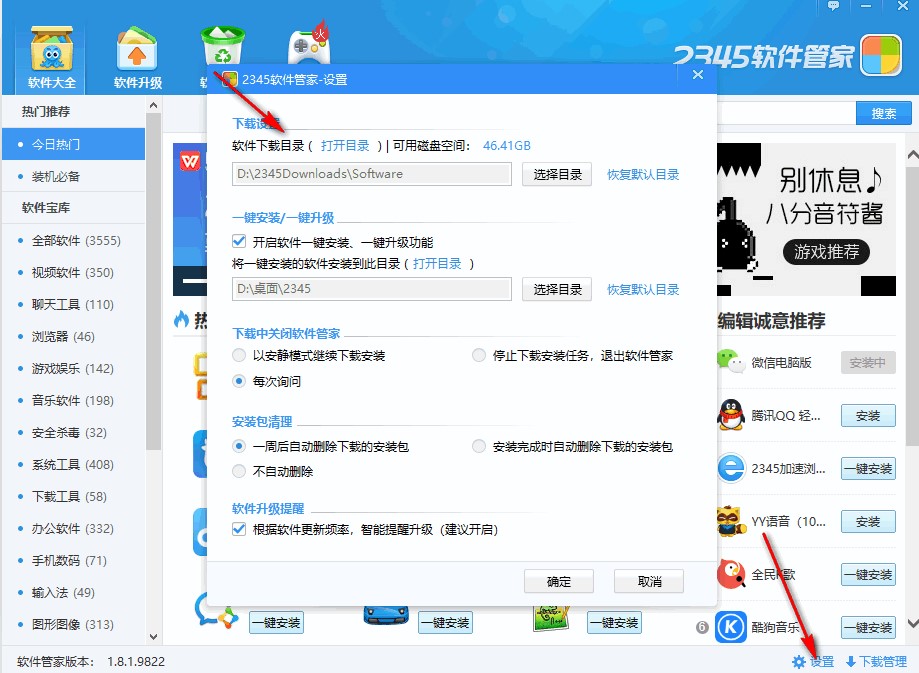Click the 搜索 search button
Viewport: 919px width, 673px height.
[883, 113]
